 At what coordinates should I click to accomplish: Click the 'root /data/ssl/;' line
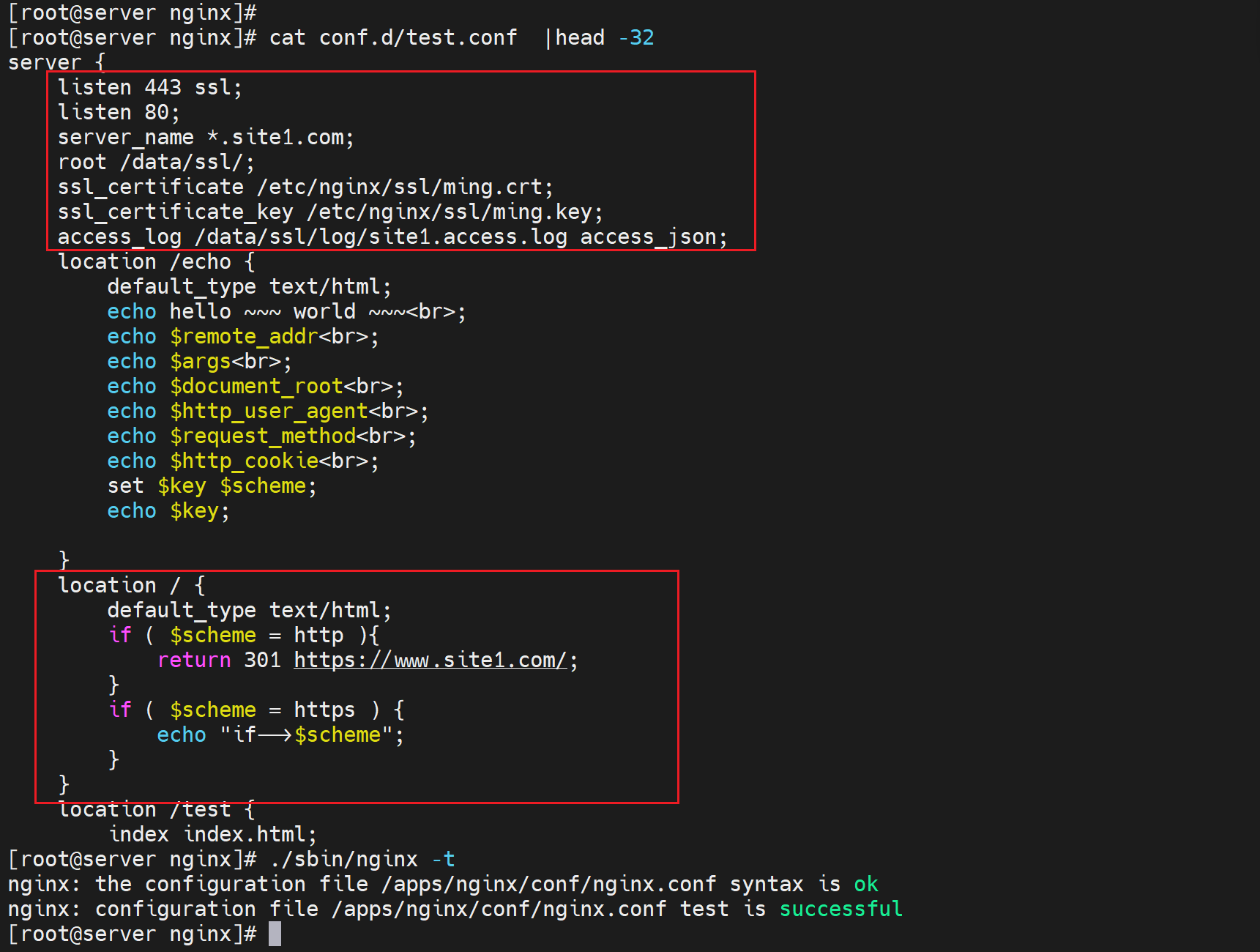155,163
